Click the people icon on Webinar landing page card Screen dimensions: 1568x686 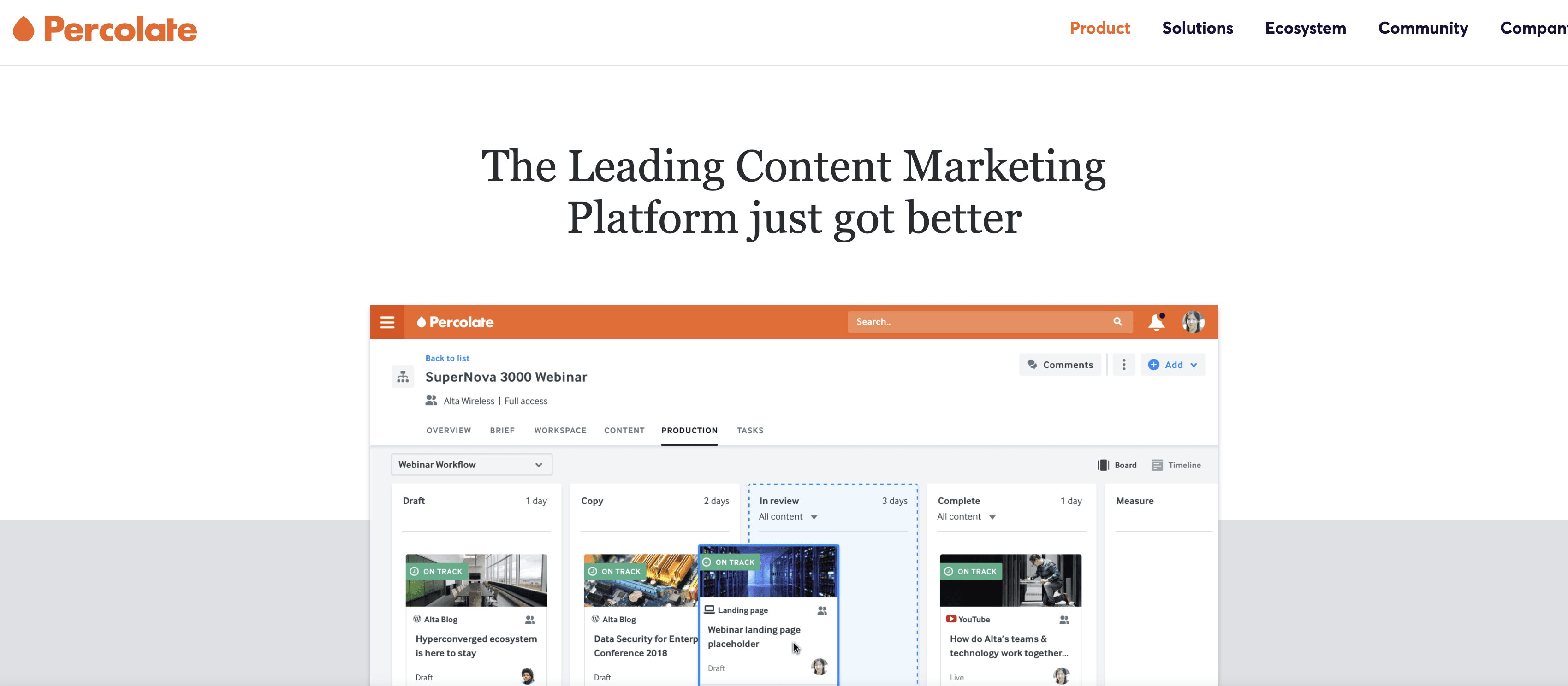click(x=822, y=610)
